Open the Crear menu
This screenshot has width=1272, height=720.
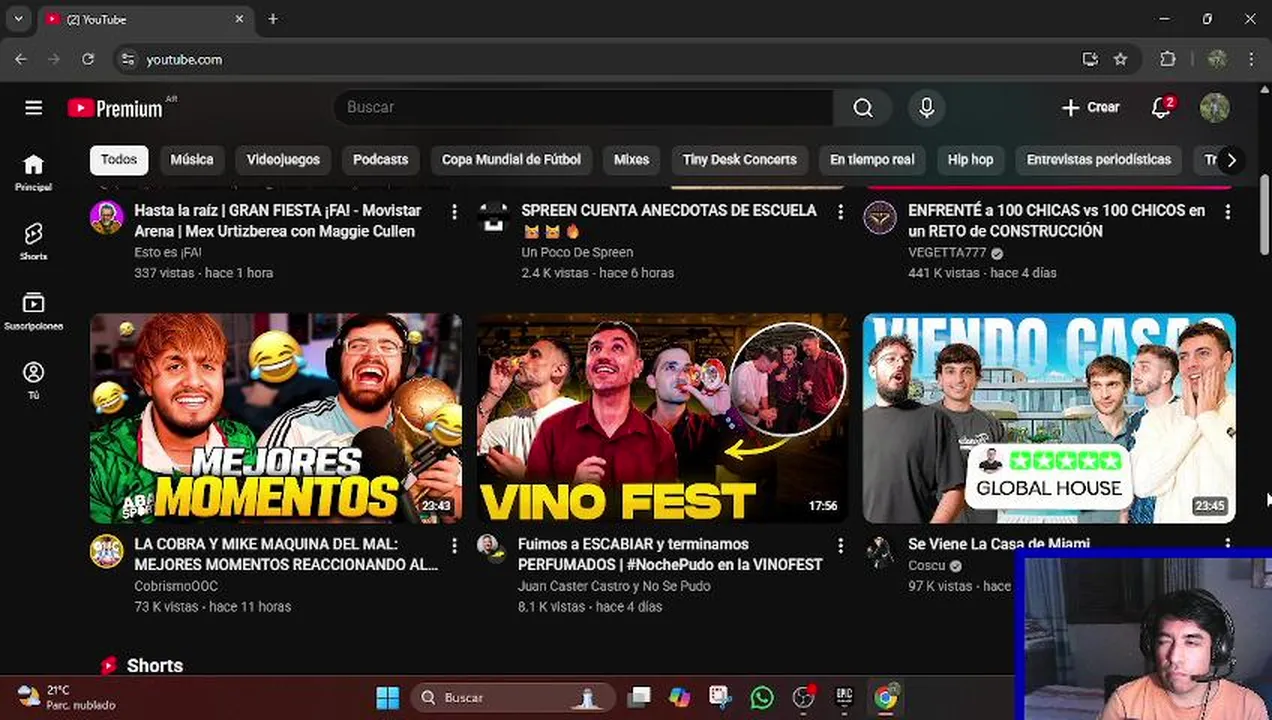1090,108
